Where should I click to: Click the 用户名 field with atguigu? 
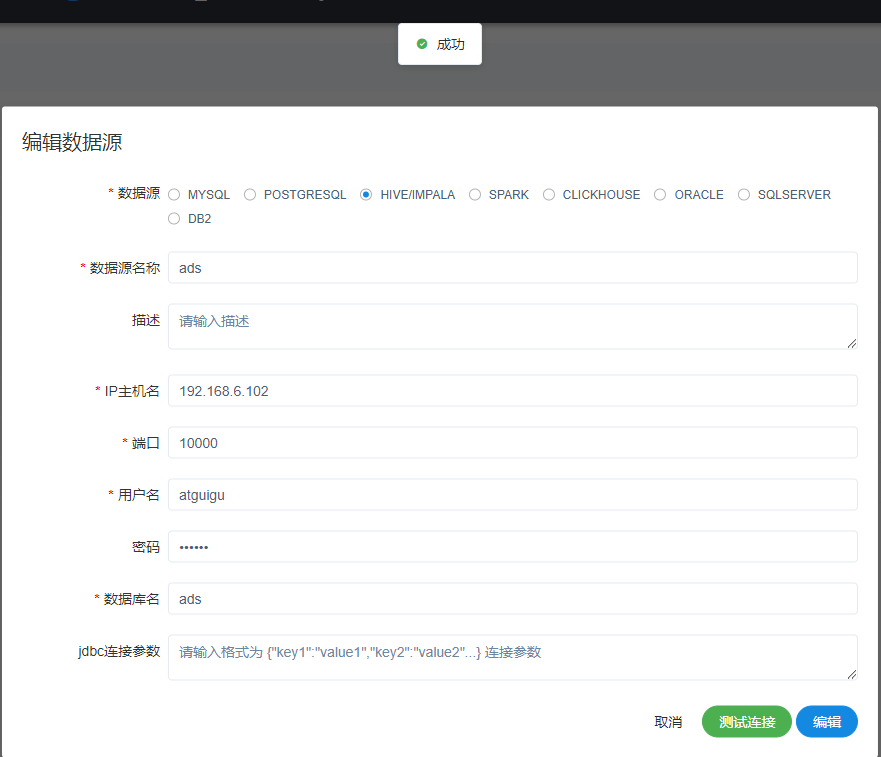(x=512, y=495)
